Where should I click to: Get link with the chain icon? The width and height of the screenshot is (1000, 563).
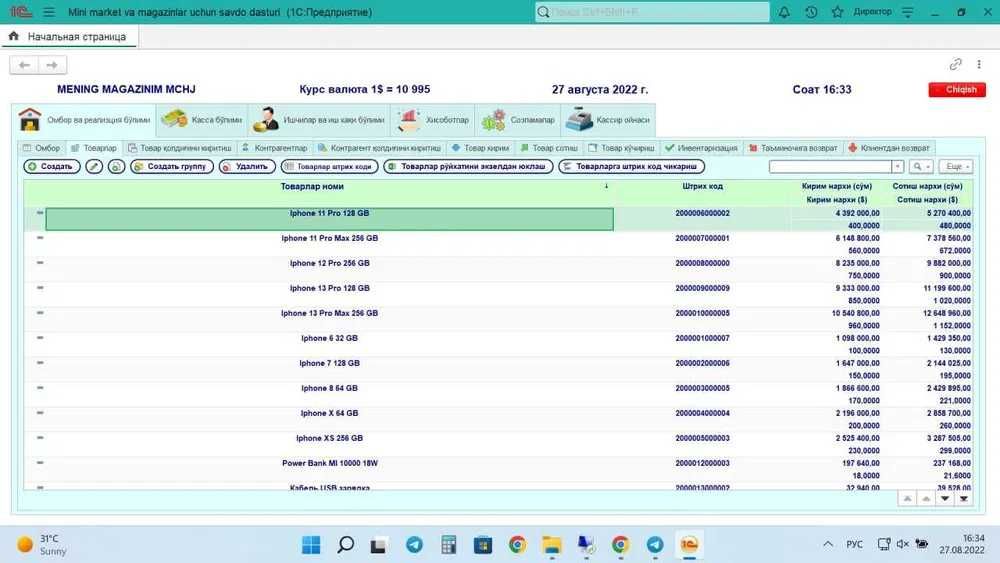point(955,64)
